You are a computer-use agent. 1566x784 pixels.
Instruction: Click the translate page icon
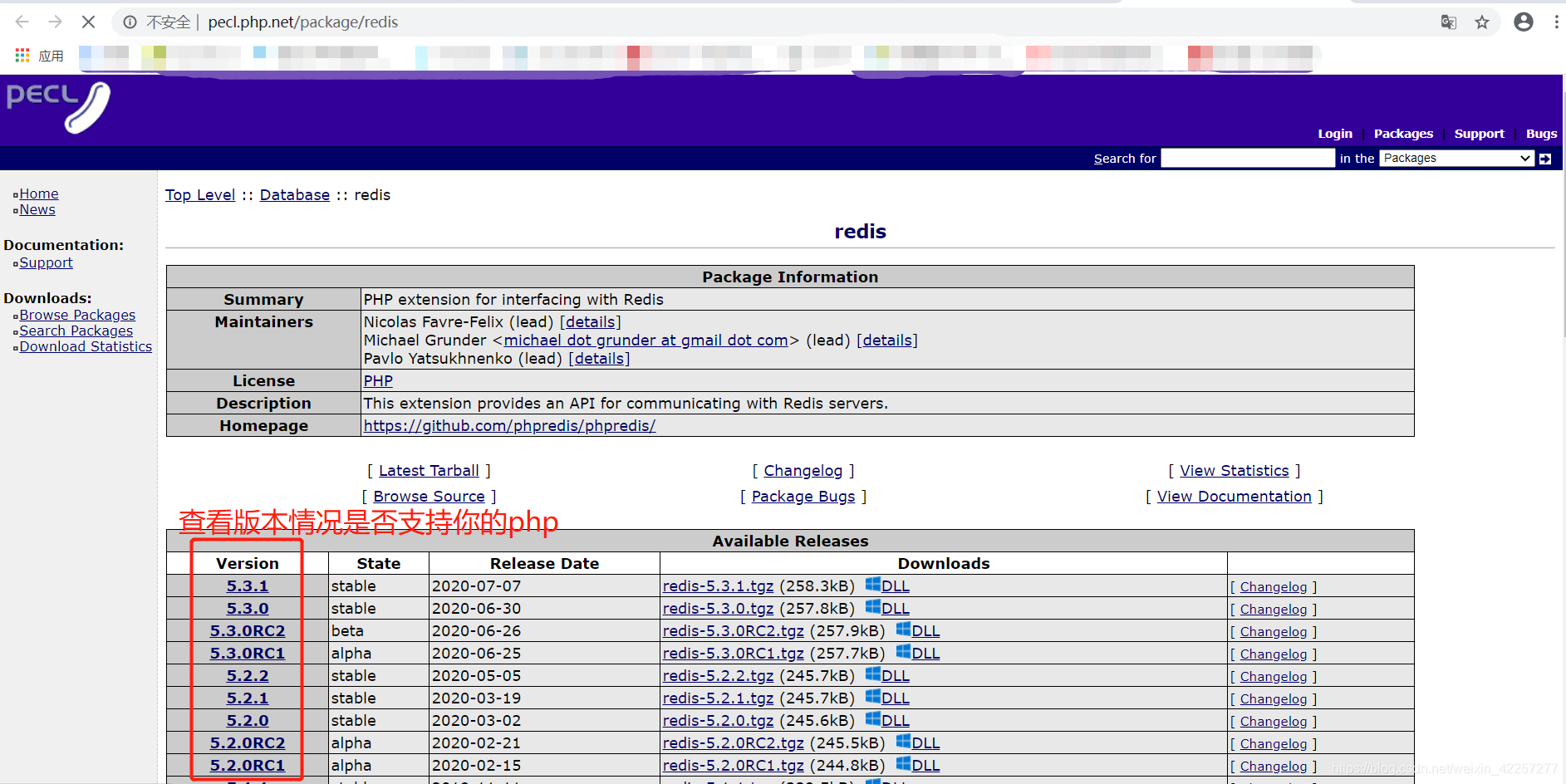coord(1449,22)
